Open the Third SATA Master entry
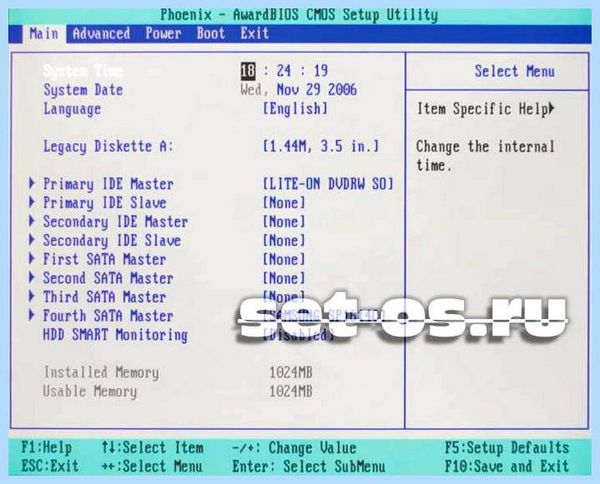This screenshot has height=484, width=600. click(104, 297)
